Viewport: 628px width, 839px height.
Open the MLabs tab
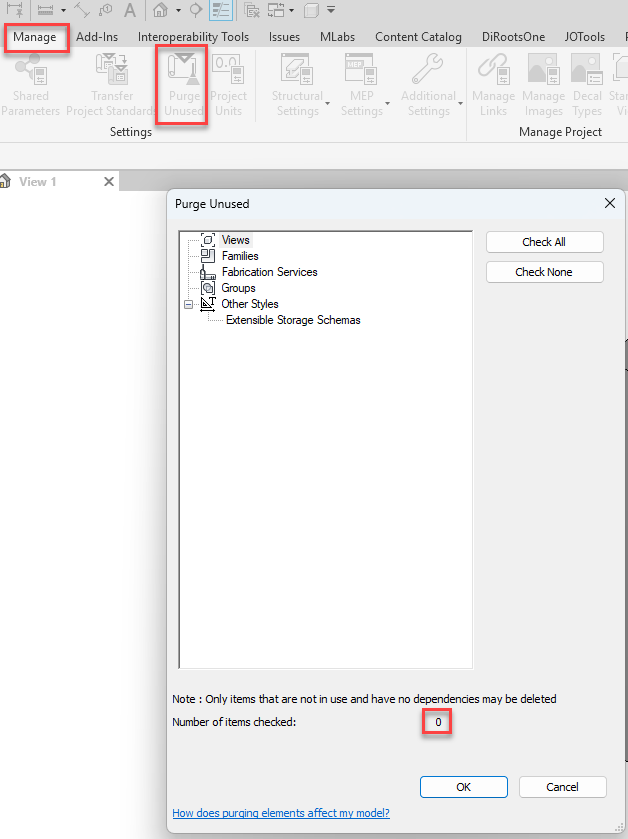[337, 37]
